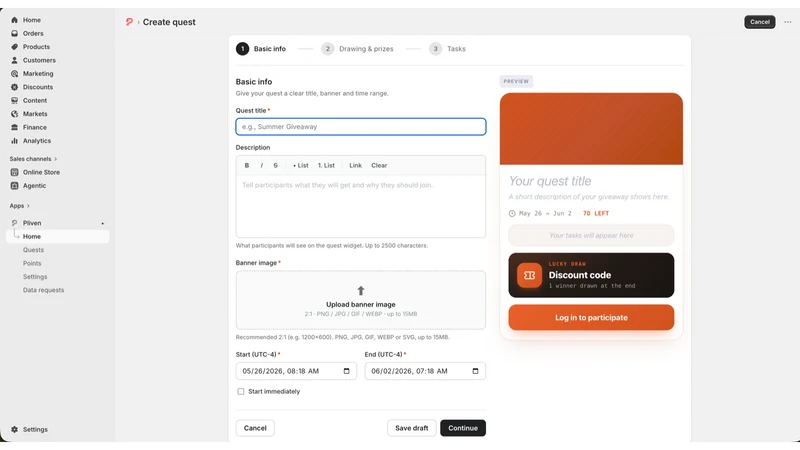Enable the Start immediately checkbox
Viewport: 800px width, 450px height.
[x=241, y=391]
